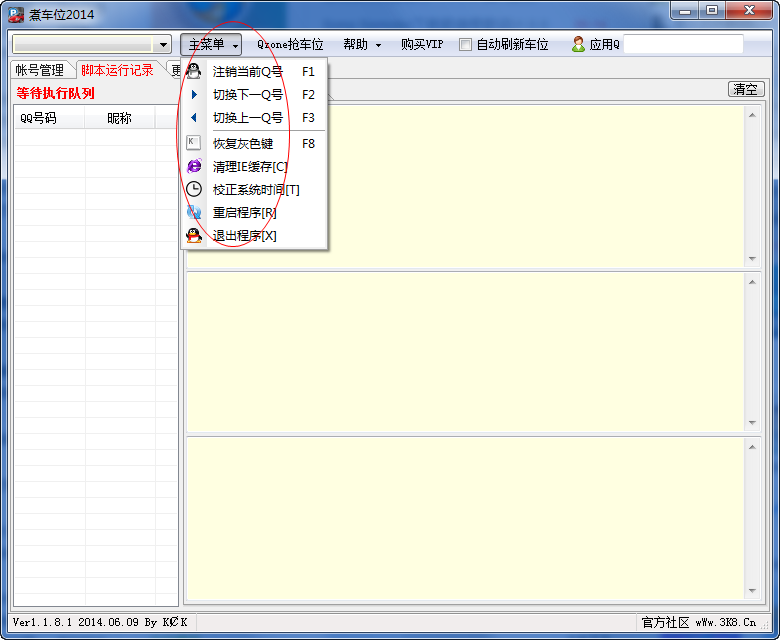Click bottom log pane scroll up arrow
Viewport: 780px width, 640px height.
pyautogui.click(x=752, y=447)
